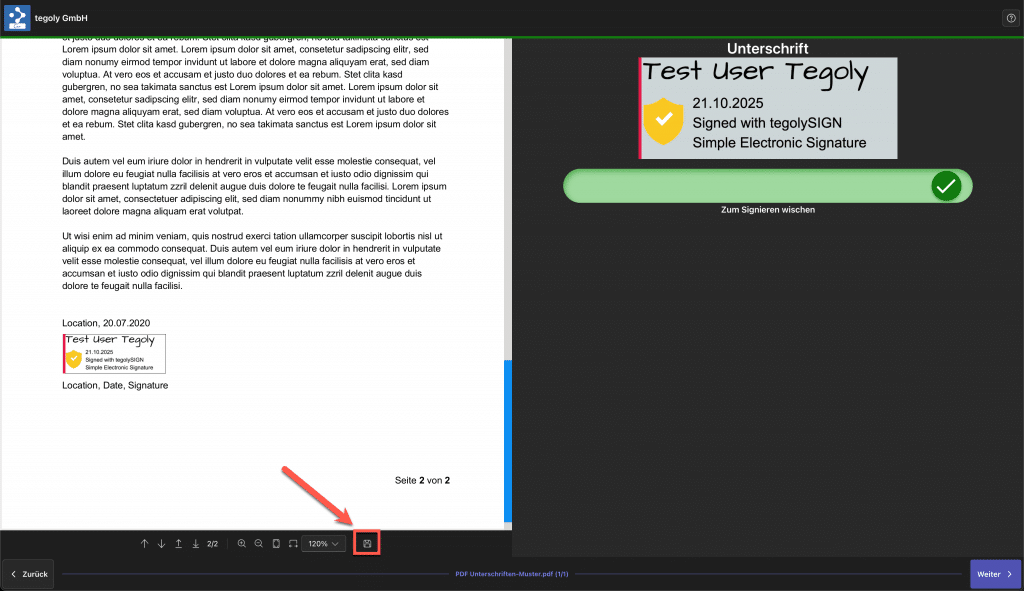Fit the page to viewer width
This screenshot has height=591, width=1024.
click(292, 544)
